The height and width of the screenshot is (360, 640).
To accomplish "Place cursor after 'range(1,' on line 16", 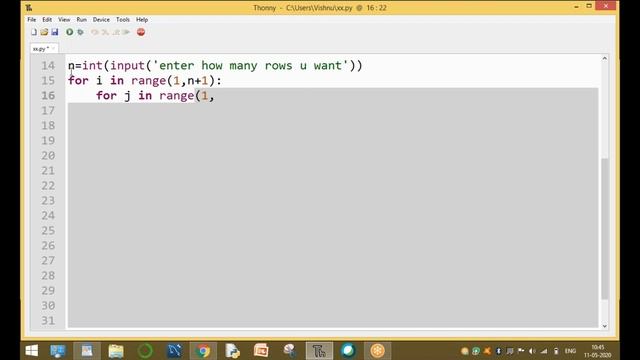I will [x=215, y=96].
